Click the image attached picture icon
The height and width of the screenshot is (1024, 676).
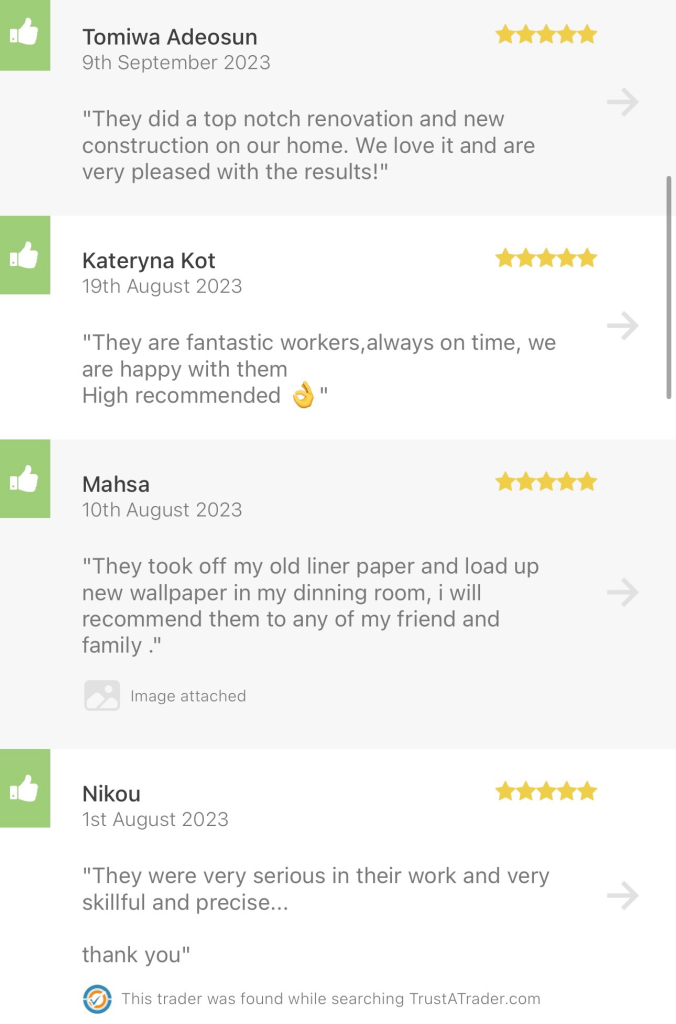point(102,696)
